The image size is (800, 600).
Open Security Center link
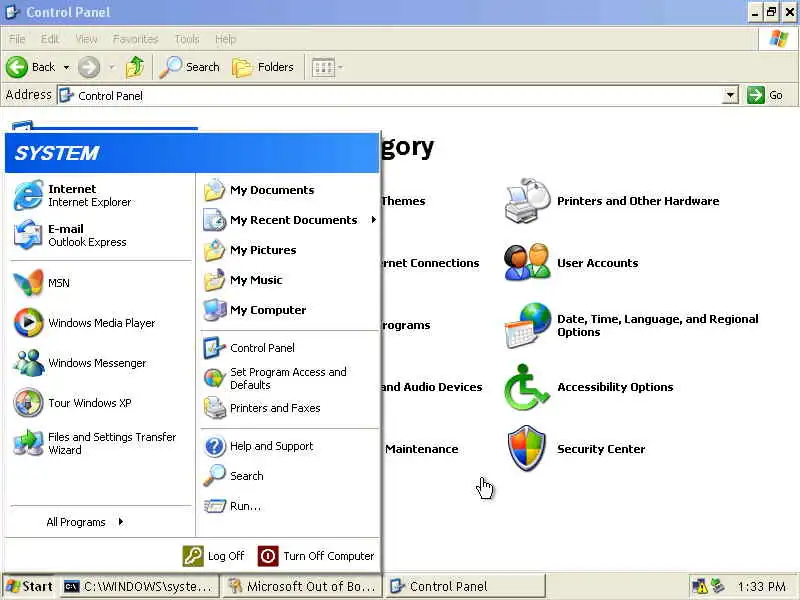point(601,449)
